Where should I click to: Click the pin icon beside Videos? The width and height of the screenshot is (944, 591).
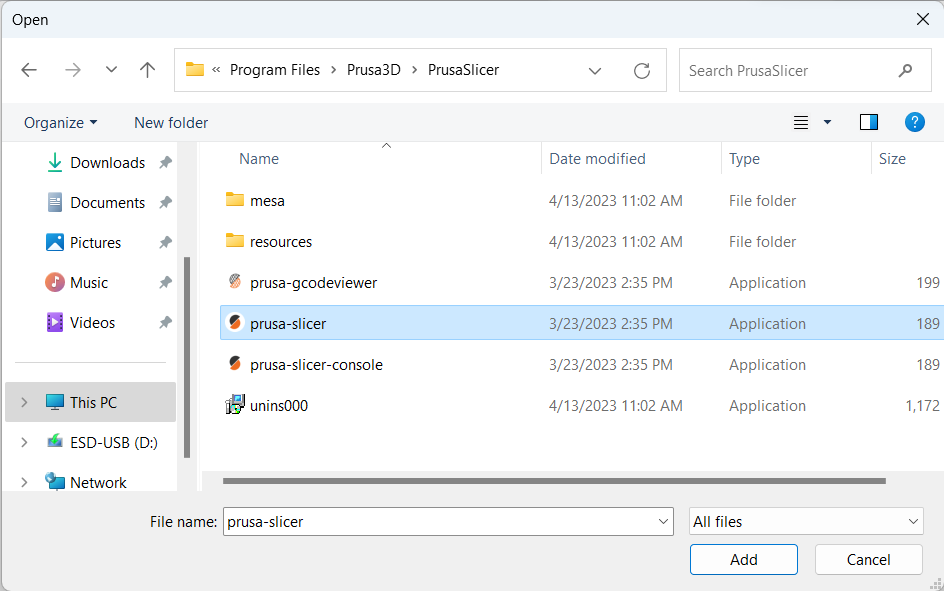166,323
